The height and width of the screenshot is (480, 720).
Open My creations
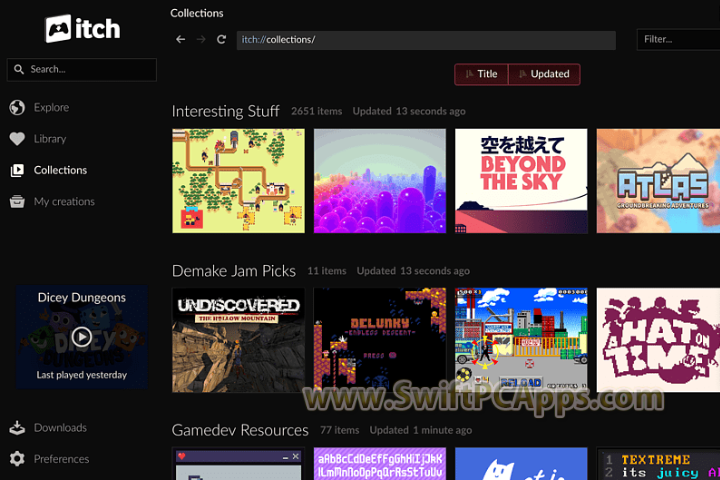64,202
